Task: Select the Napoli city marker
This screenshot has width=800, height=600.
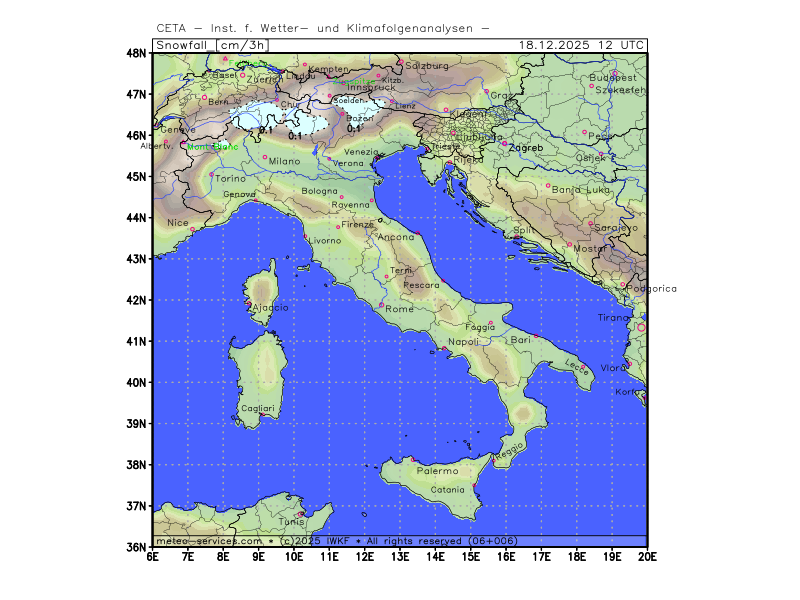Action: [444, 348]
